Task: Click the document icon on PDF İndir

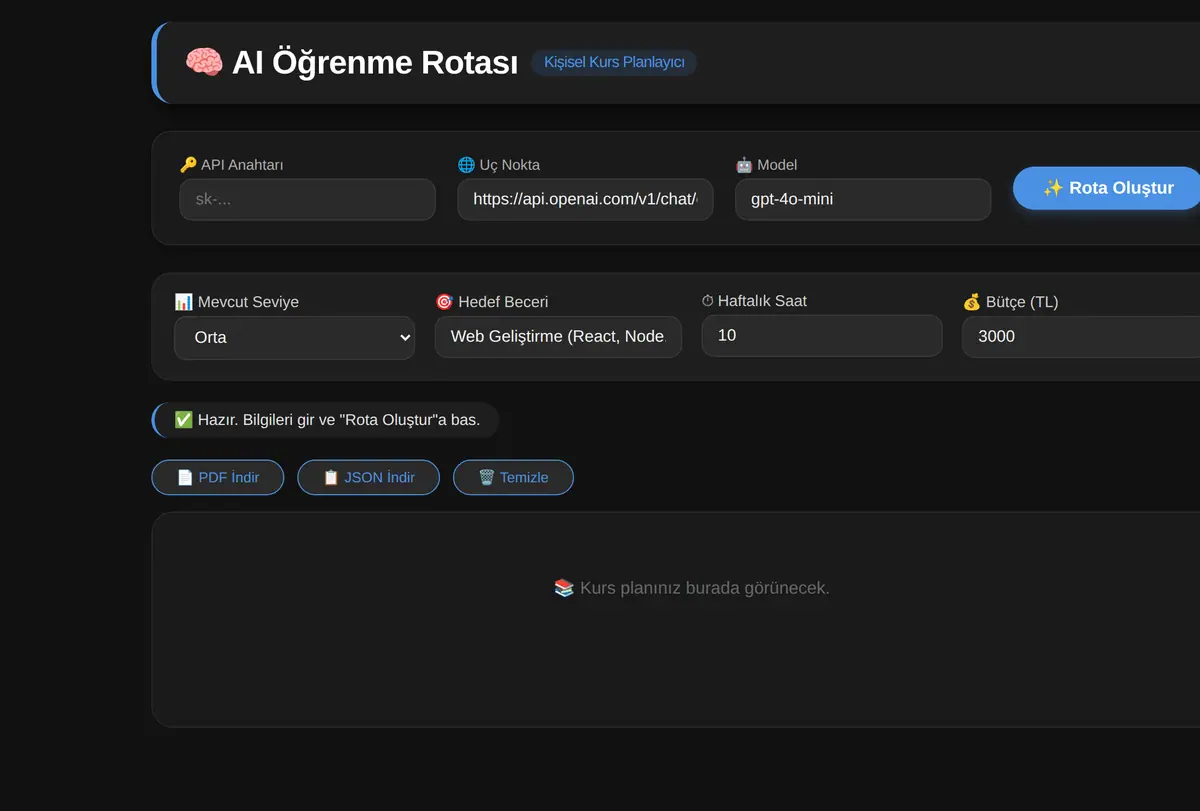Action: click(x=185, y=477)
